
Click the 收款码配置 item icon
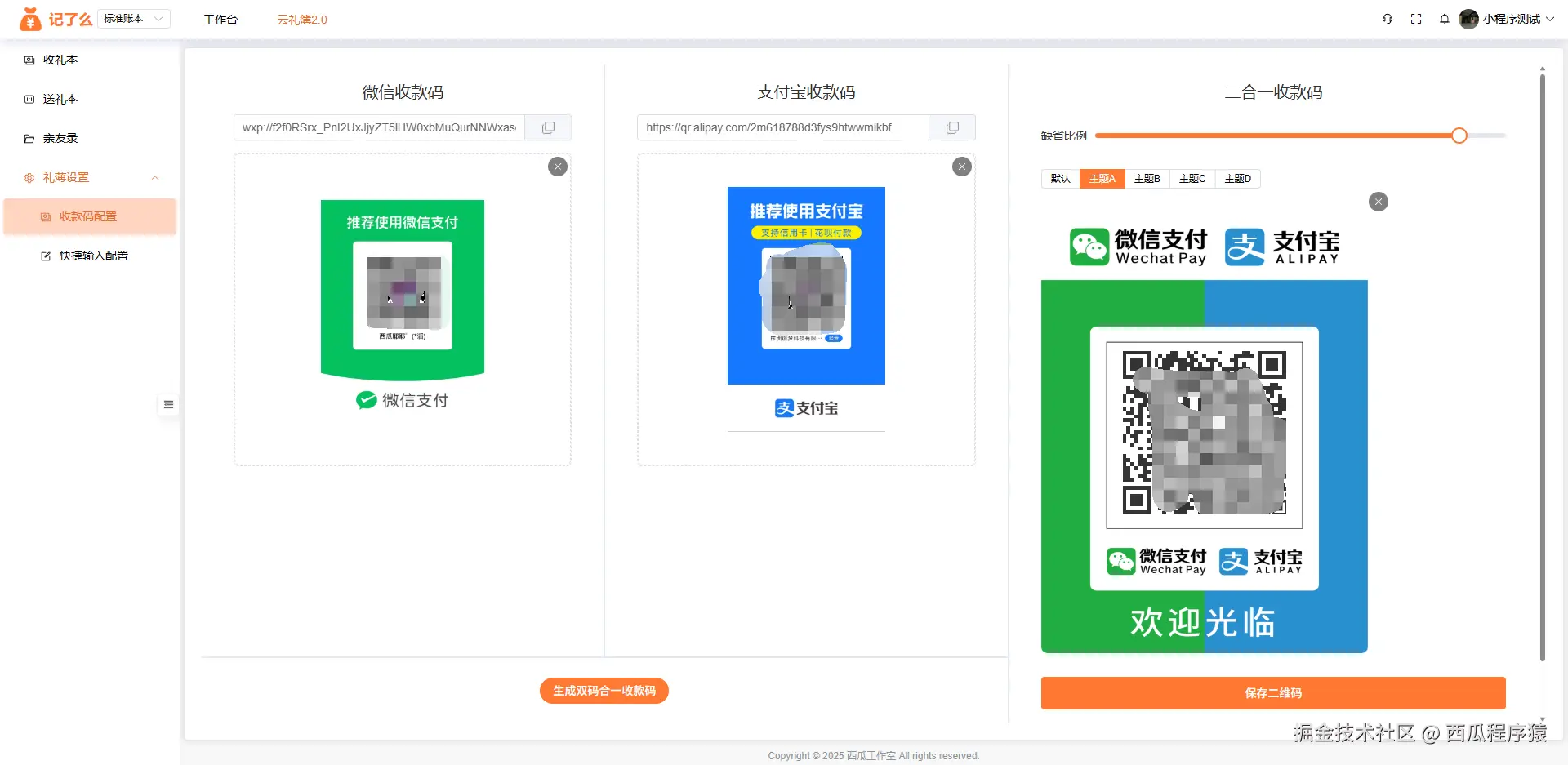[46, 216]
